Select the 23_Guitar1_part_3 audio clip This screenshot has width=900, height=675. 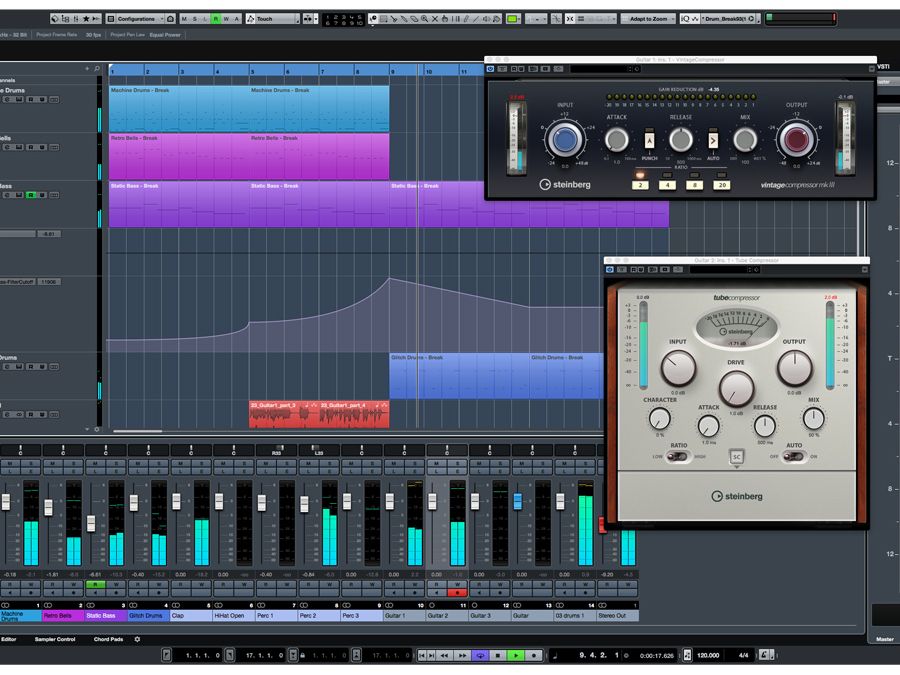pyautogui.click(x=284, y=414)
